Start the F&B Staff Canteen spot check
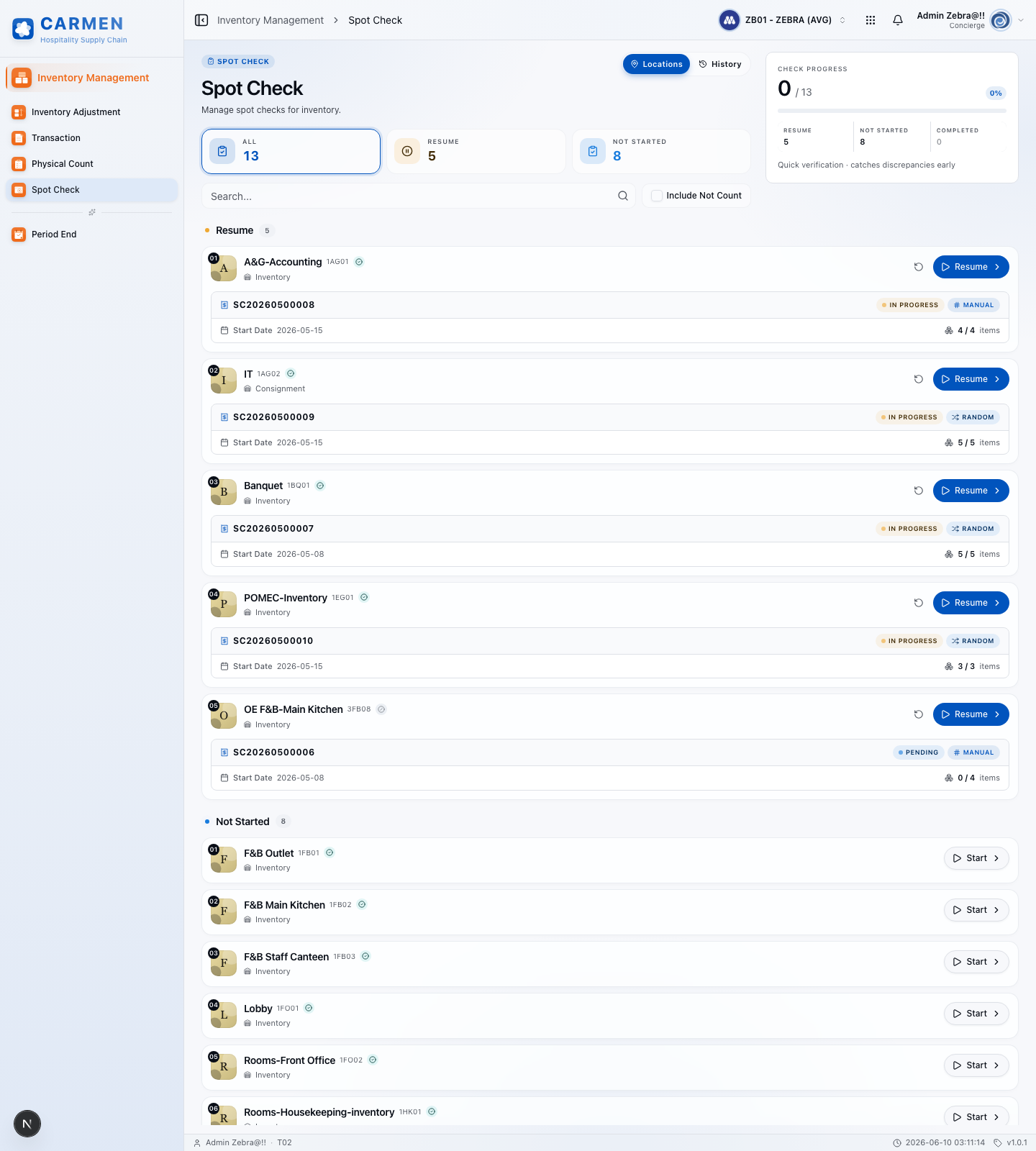 976,962
